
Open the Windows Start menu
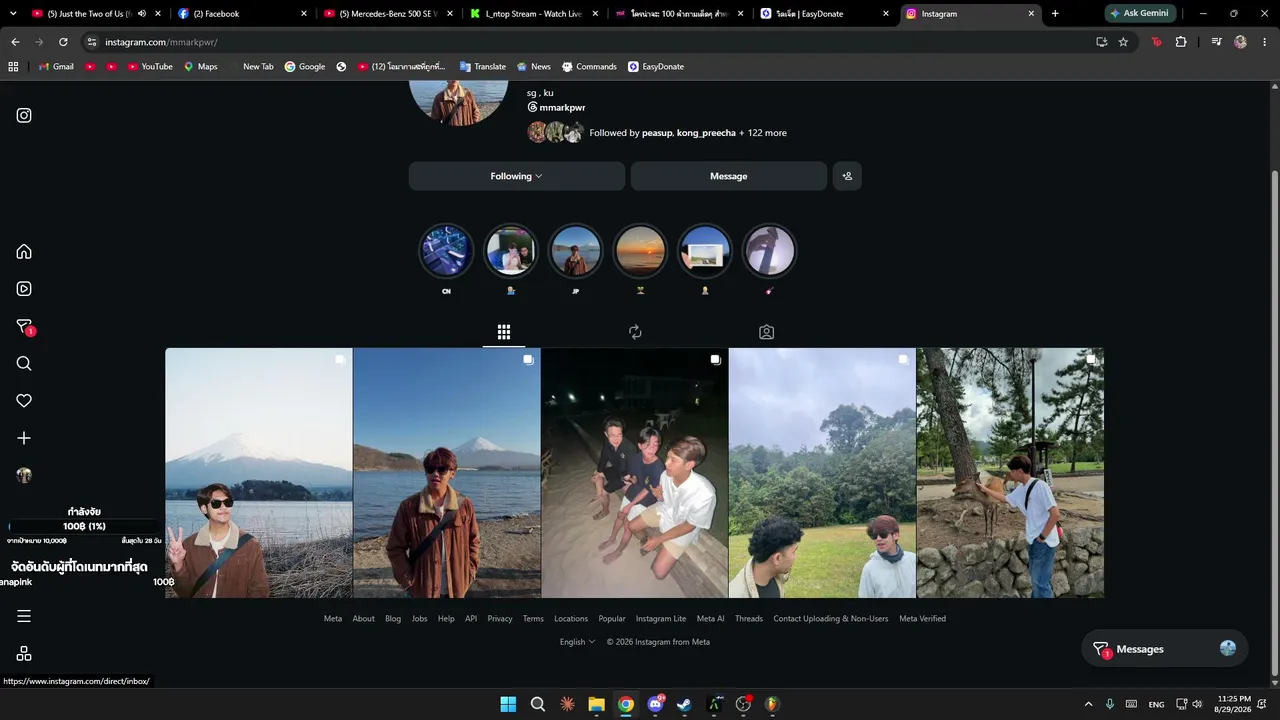pos(508,704)
